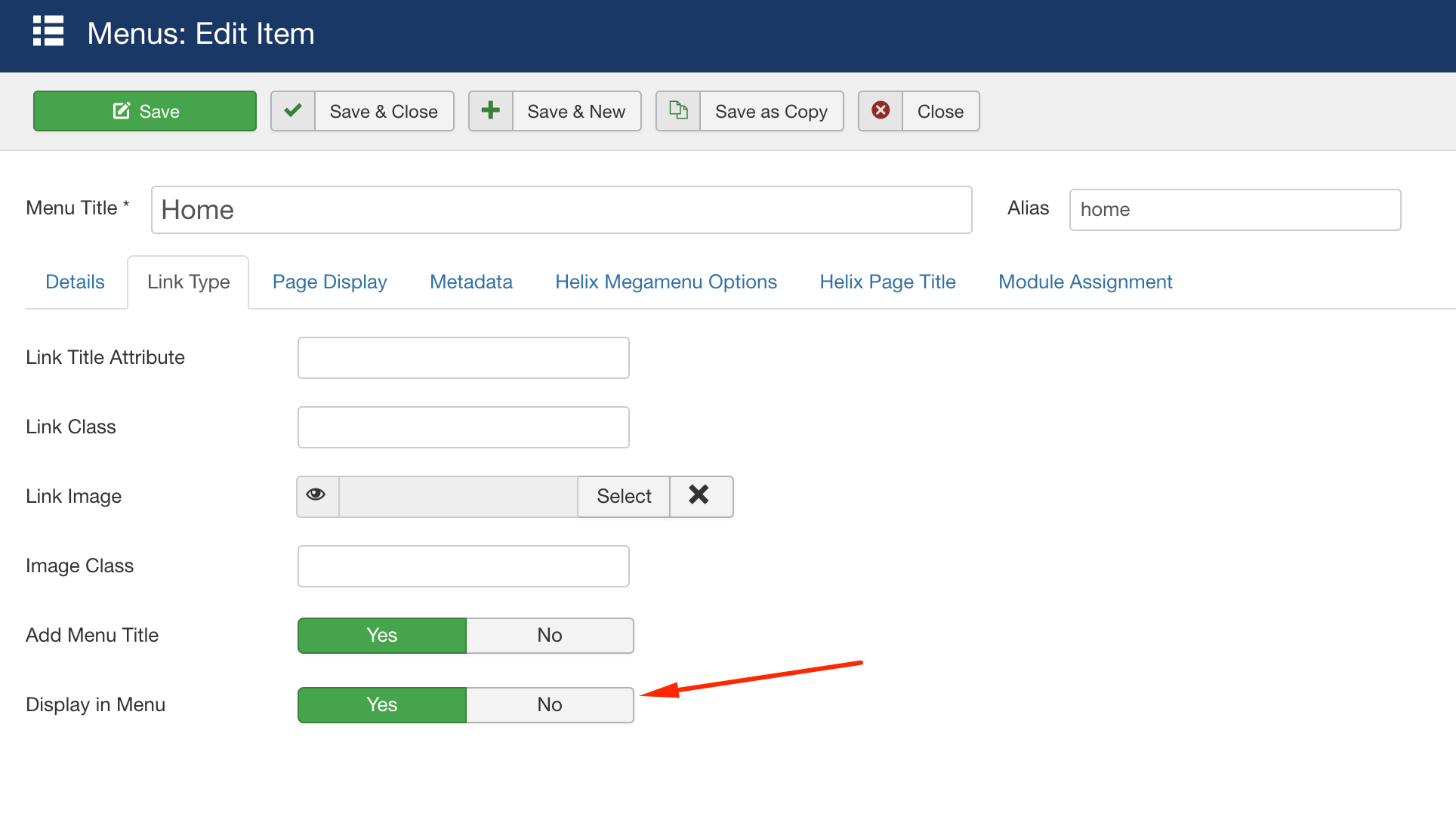Set Display in Menu to Yes
The height and width of the screenshot is (835, 1456).
pyautogui.click(x=381, y=704)
